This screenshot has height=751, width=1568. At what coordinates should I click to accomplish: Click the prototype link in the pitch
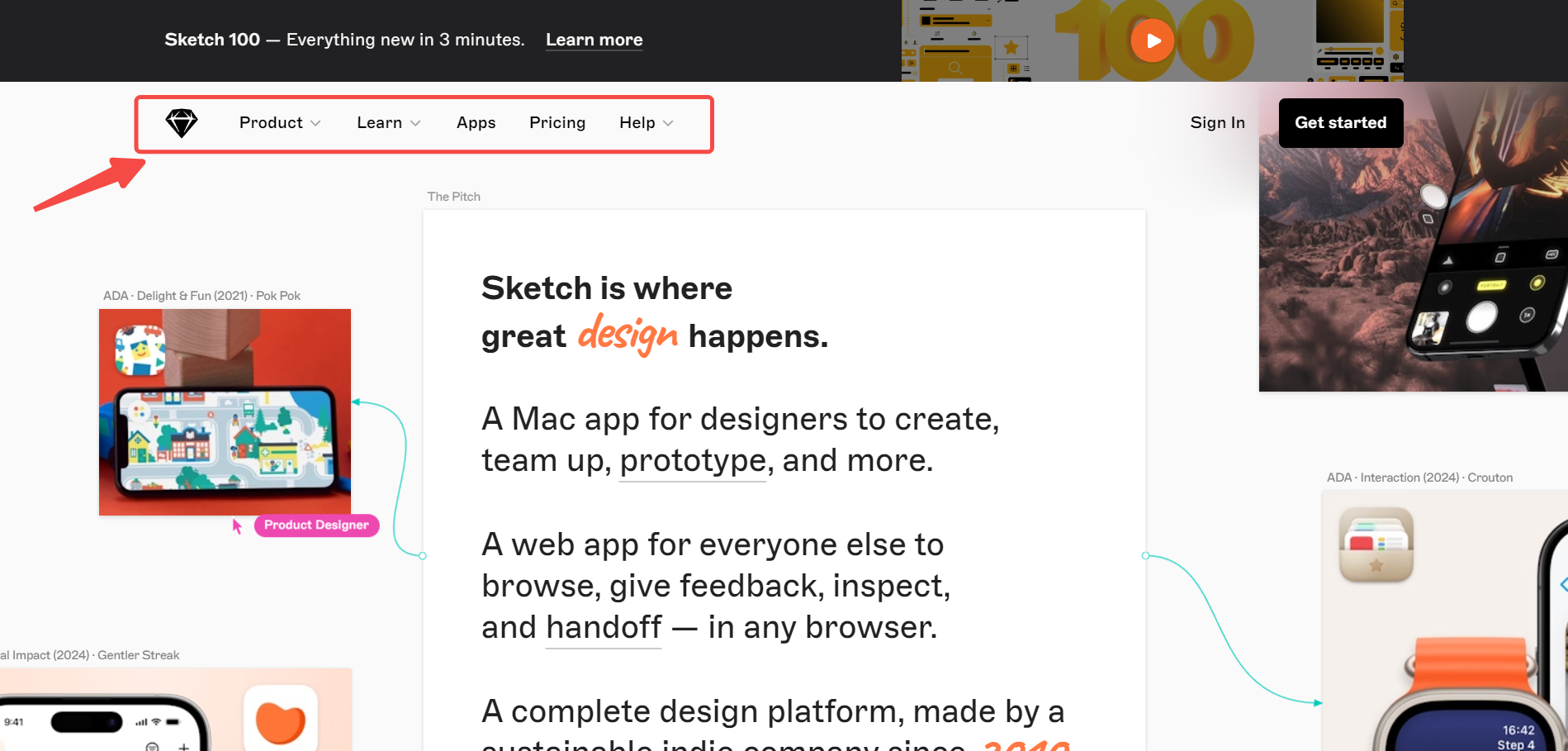[x=693, y=460]
